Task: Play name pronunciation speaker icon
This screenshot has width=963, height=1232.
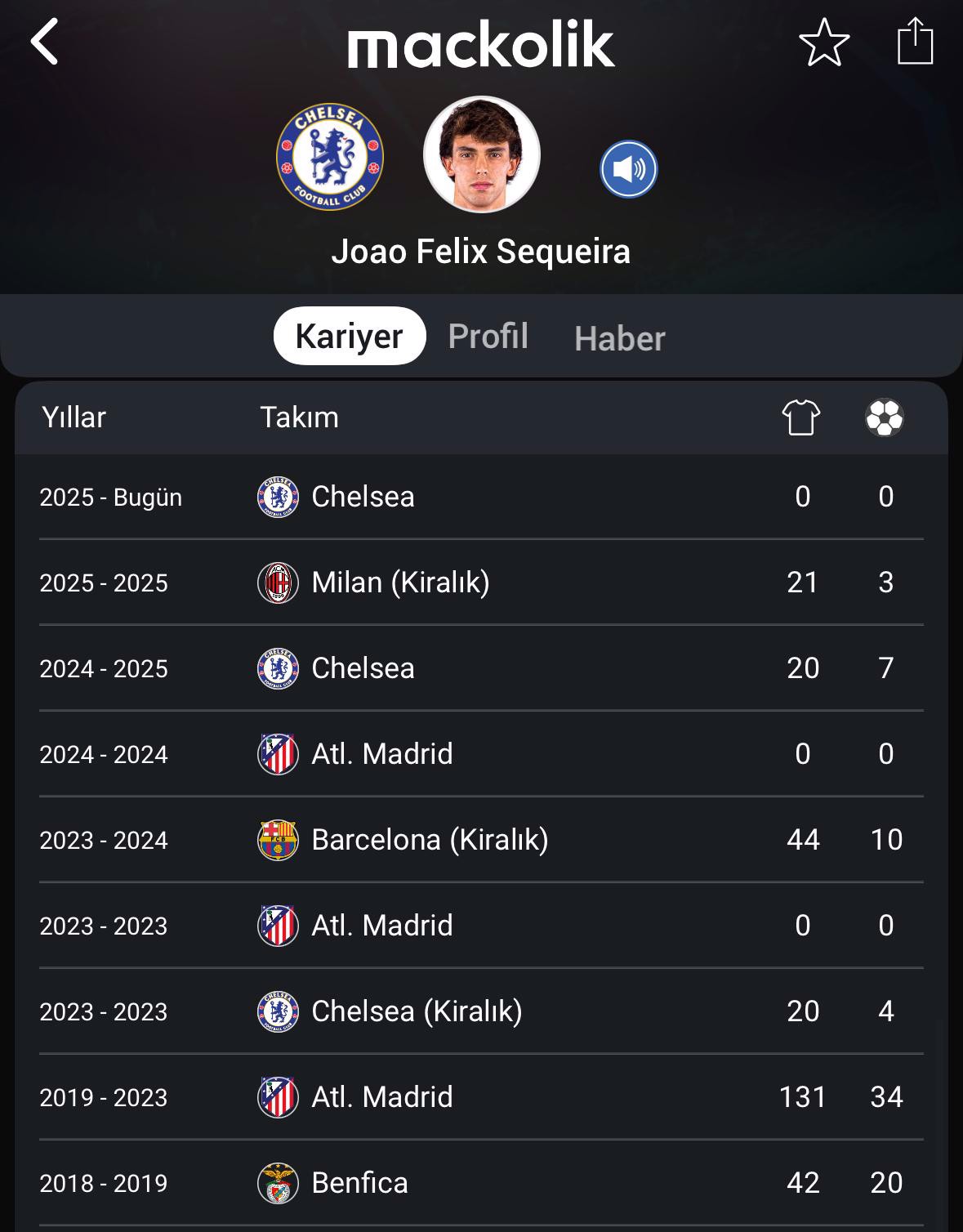Action: pyautogui.click(x=629, y=169)
